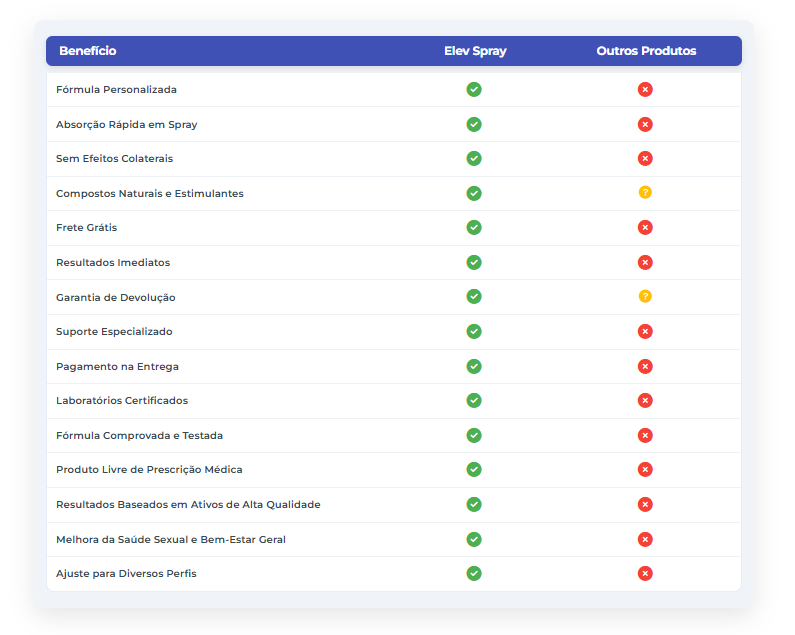Image resolution: width=795 pixels, height=635 pixels.
Task: Click yellow question mark for Garantia de Devolução
Action: [x=645, y=296]
